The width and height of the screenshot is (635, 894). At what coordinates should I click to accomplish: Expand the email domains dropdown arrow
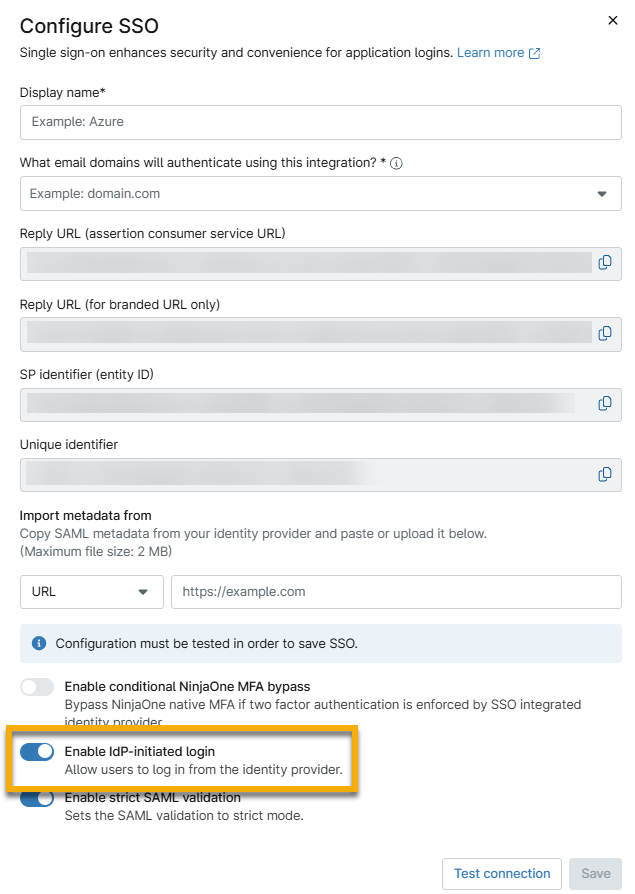pos(602,194)
